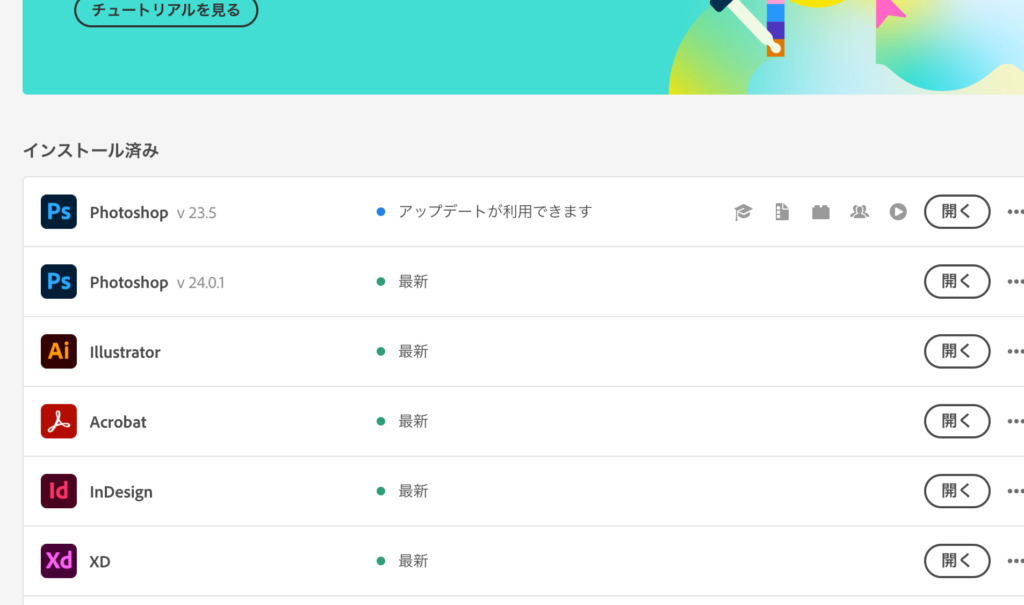Open plugins block icon for Photoshop 23.5
The width and height of the screenshot is (1024, 605).
pos(821,212)
